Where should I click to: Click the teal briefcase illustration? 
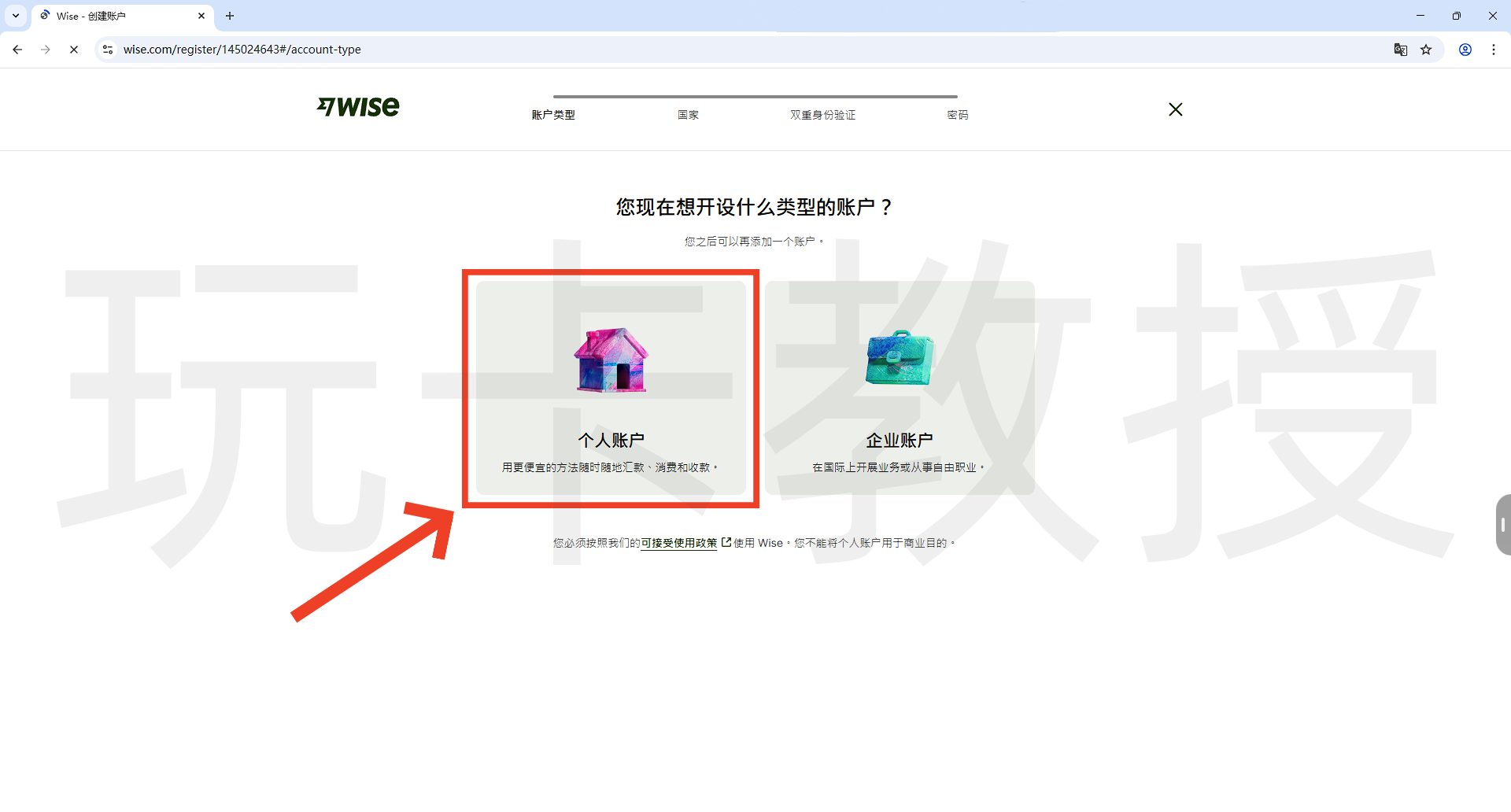pos(899,358)
